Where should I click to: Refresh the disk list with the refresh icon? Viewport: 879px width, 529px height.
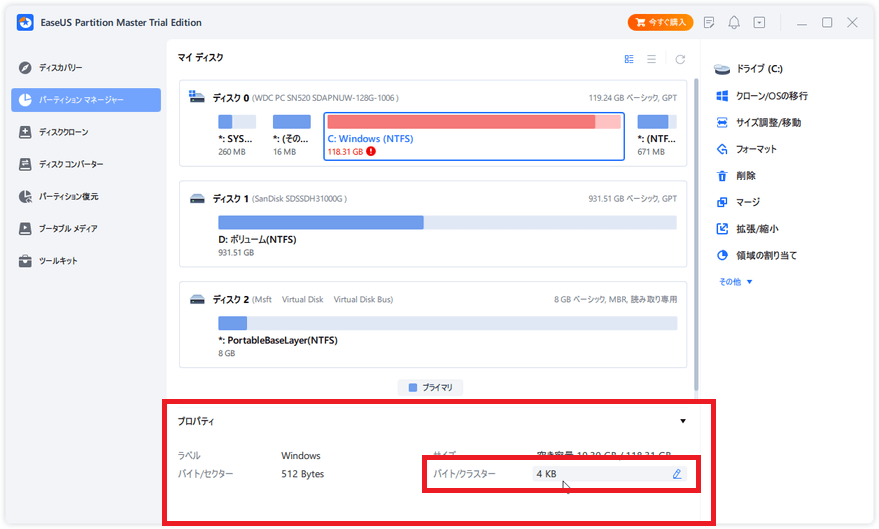(681, 59)
